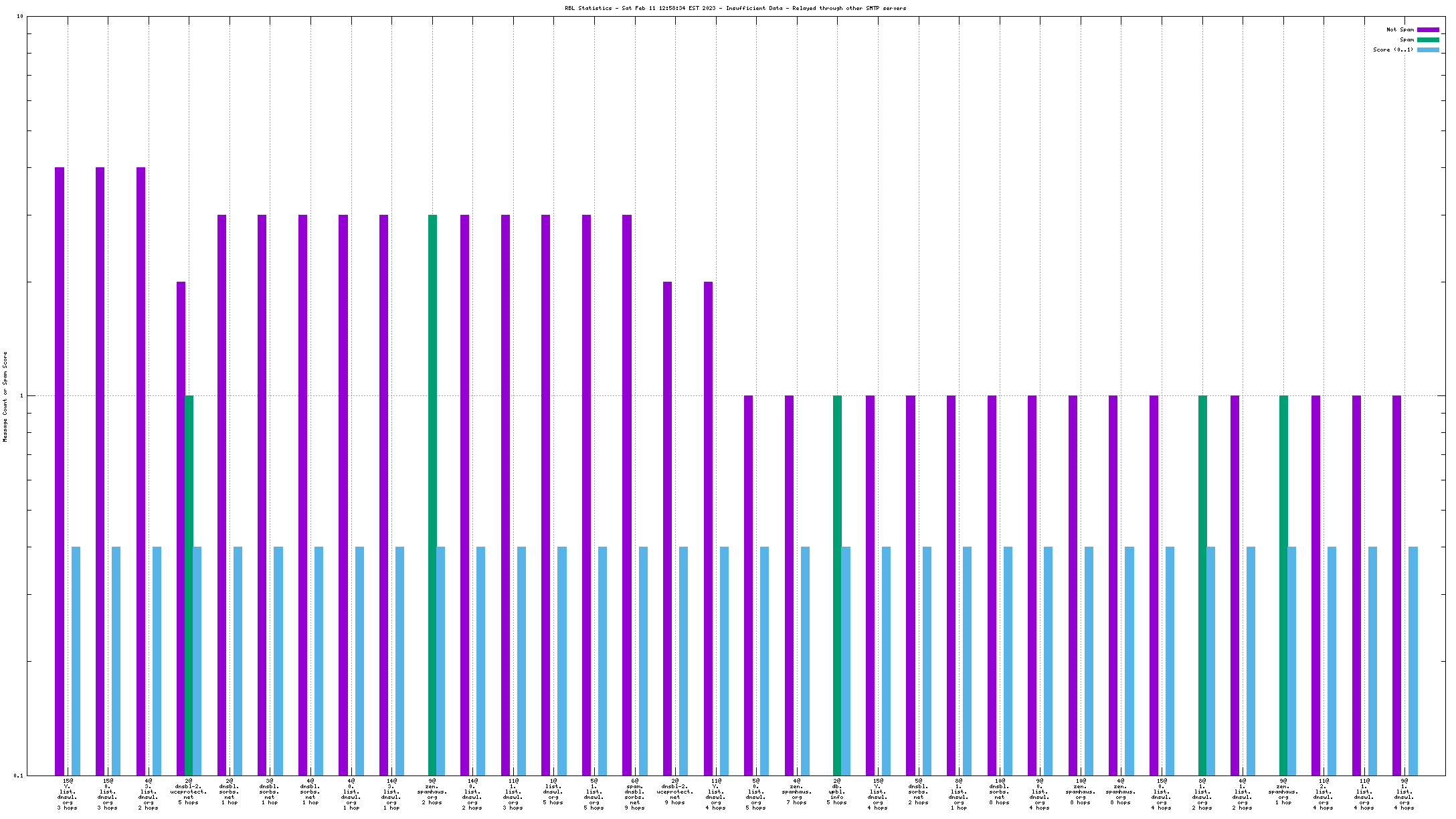
Task: Click the purple Not Spam legend swatch
Action: (1428, 30)
